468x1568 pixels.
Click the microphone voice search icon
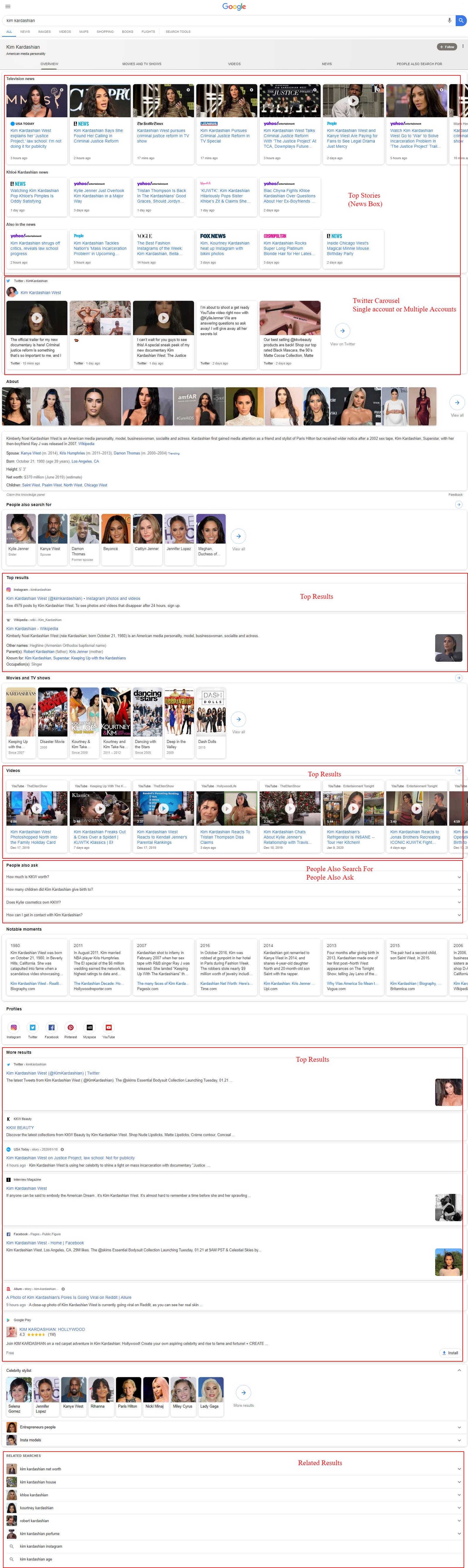point(449,20)
